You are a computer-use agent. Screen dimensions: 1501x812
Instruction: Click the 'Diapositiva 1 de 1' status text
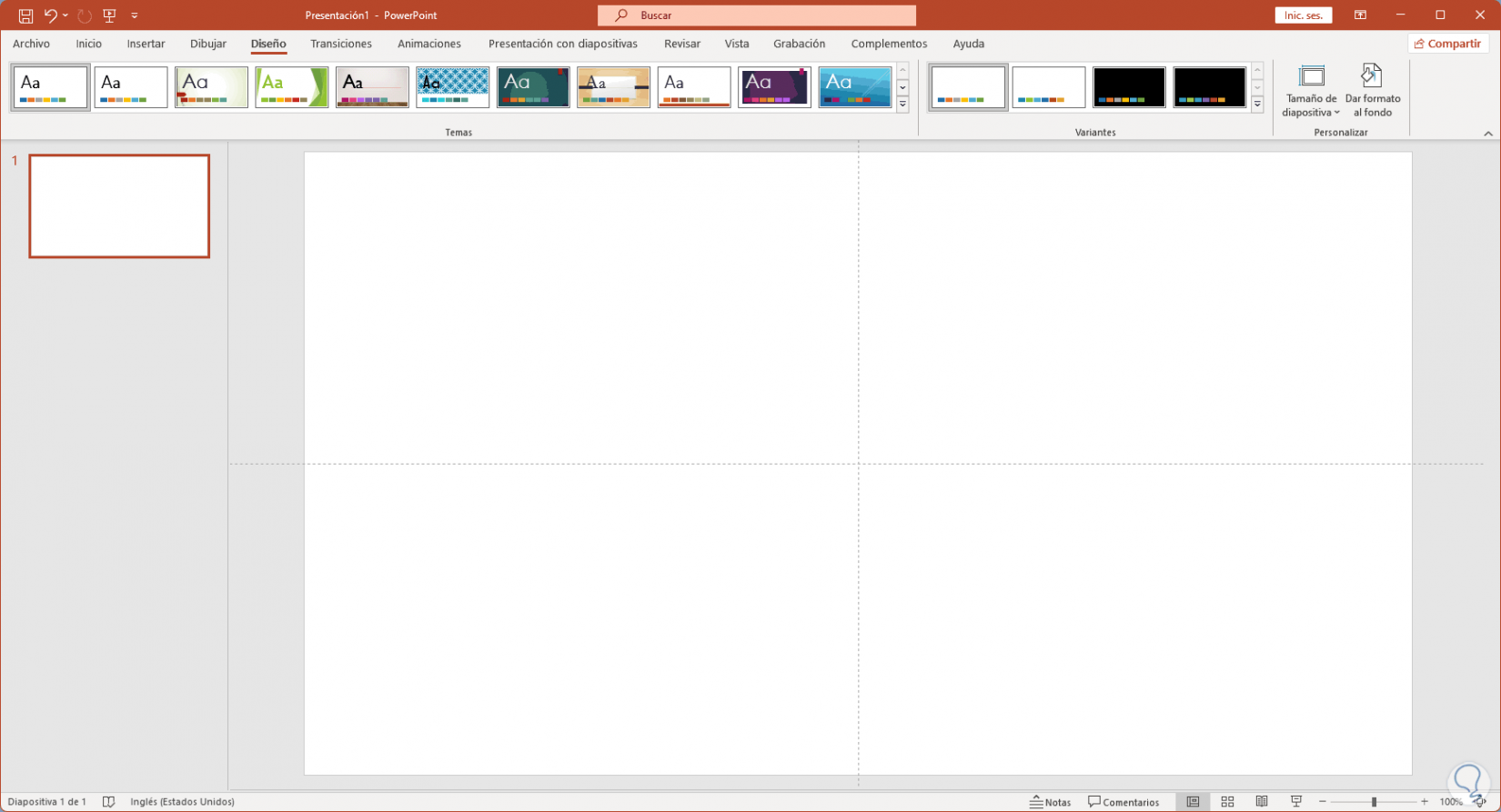click(47, 802)
